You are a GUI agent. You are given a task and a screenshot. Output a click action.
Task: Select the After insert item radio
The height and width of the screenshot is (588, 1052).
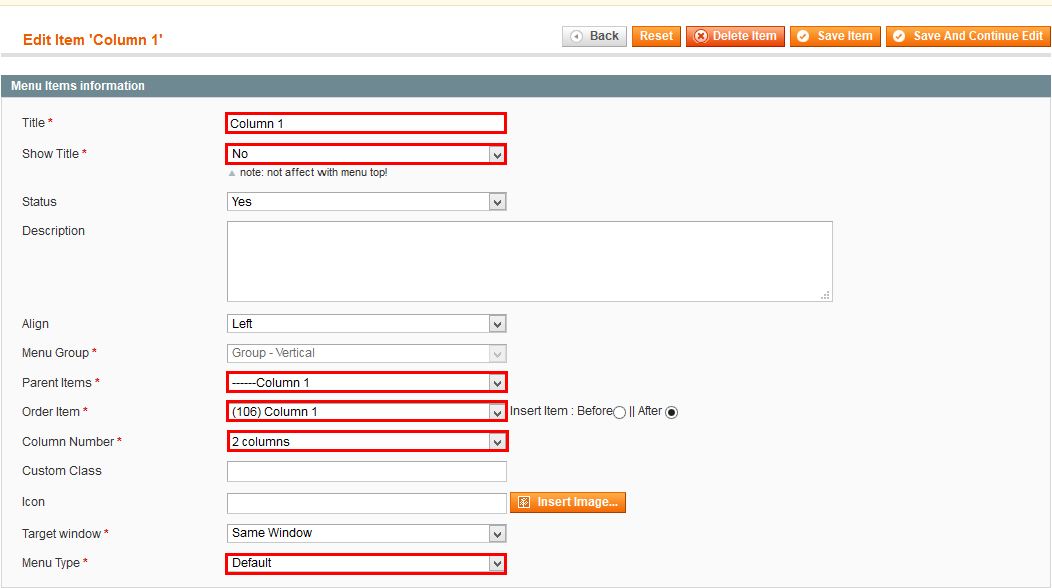coord(672,412)
